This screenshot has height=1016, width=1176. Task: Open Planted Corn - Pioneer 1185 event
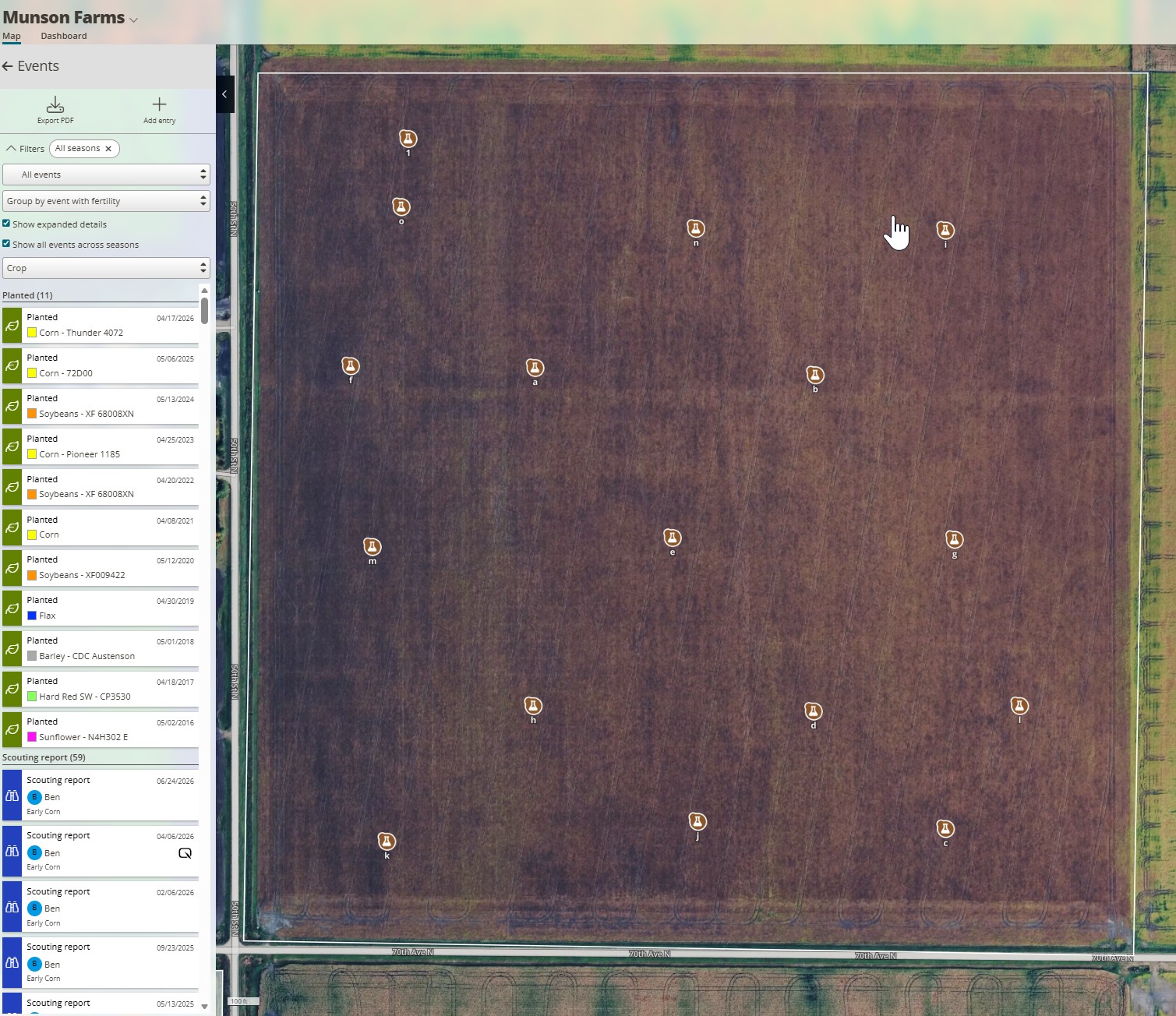101,446
